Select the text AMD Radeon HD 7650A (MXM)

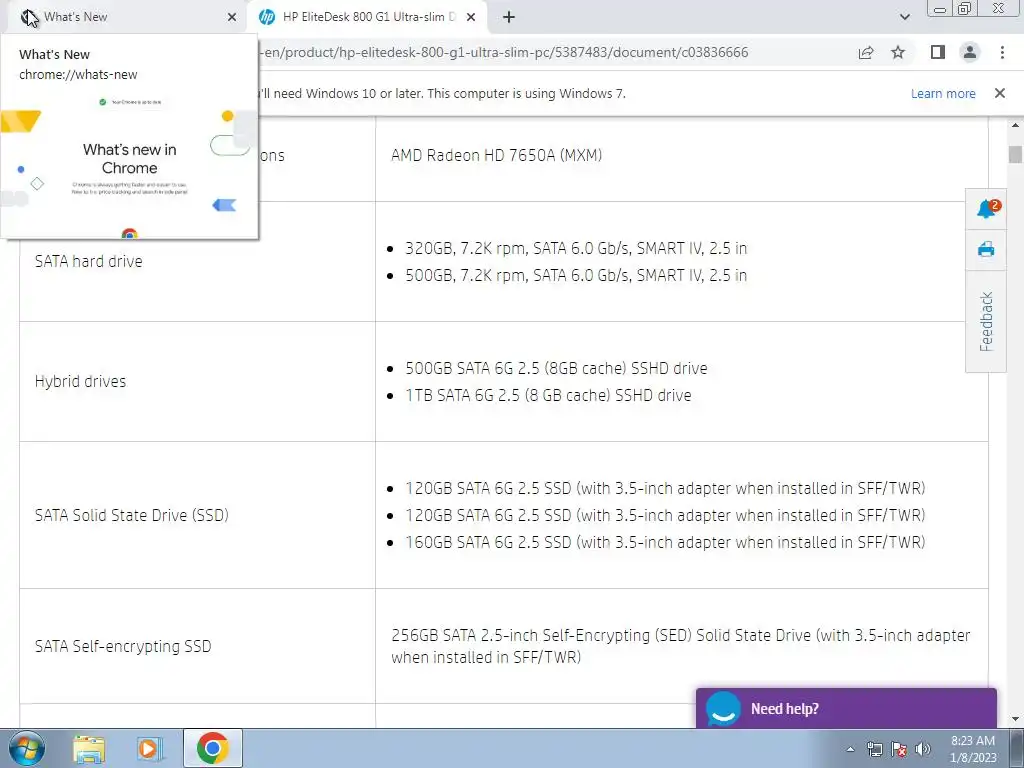click(496, 155)
